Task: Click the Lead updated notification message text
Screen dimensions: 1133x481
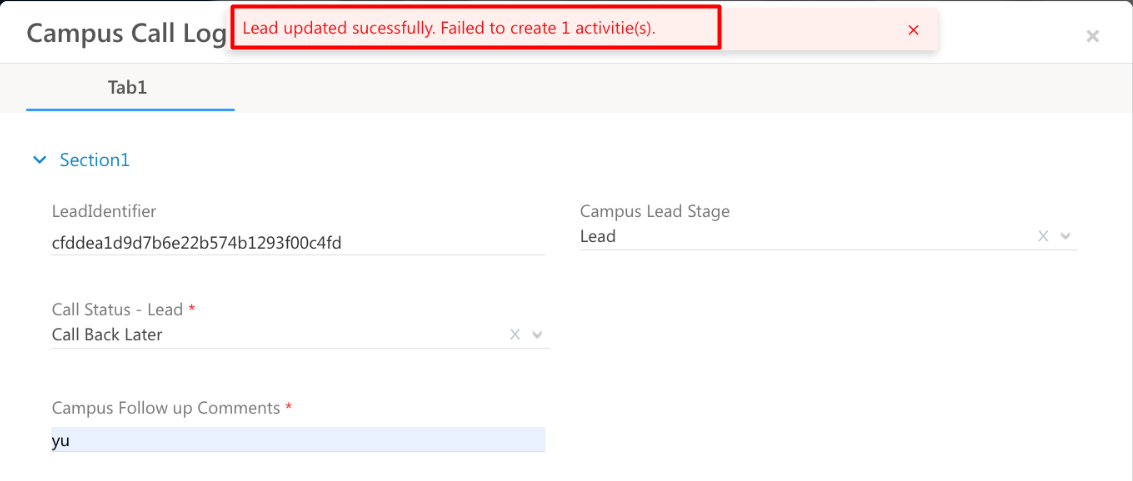Action: tap(449, 28)
